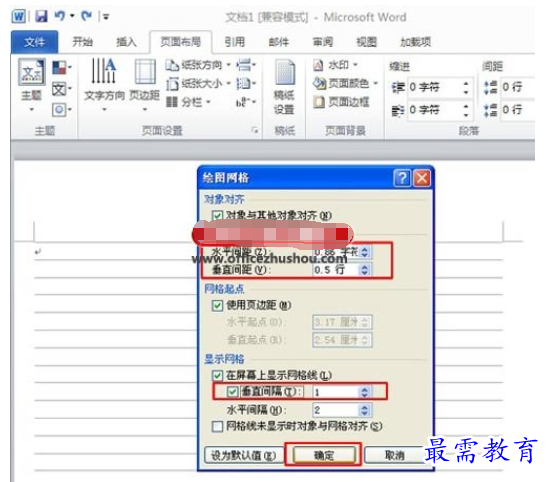Open the 页面颜色 page color menu

coord(345,83)
